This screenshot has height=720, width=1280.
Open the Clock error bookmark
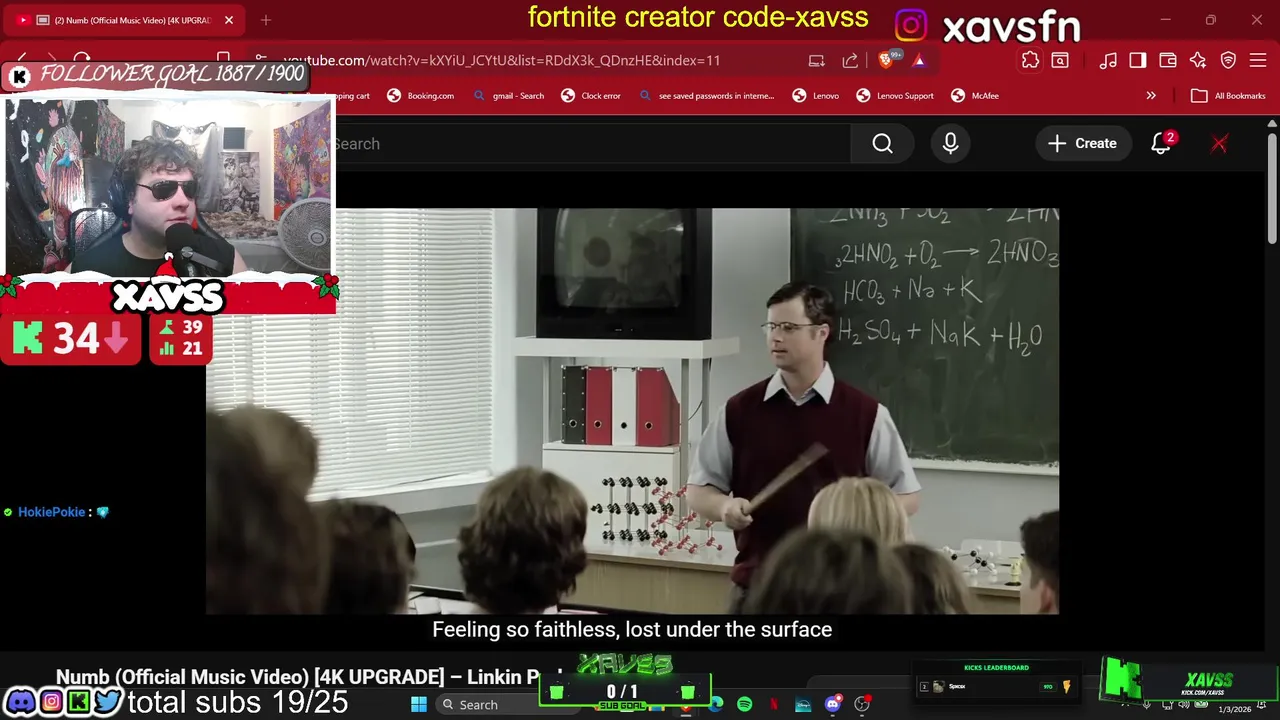[591, 96]
